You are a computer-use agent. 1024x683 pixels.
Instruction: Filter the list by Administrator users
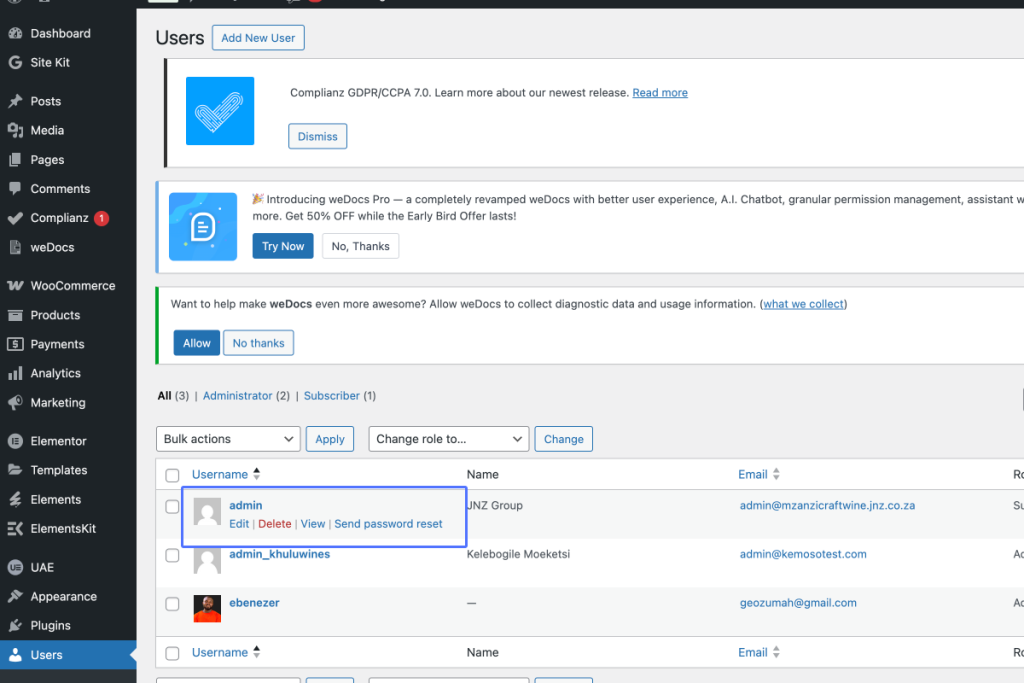click(x=238, y=396)
